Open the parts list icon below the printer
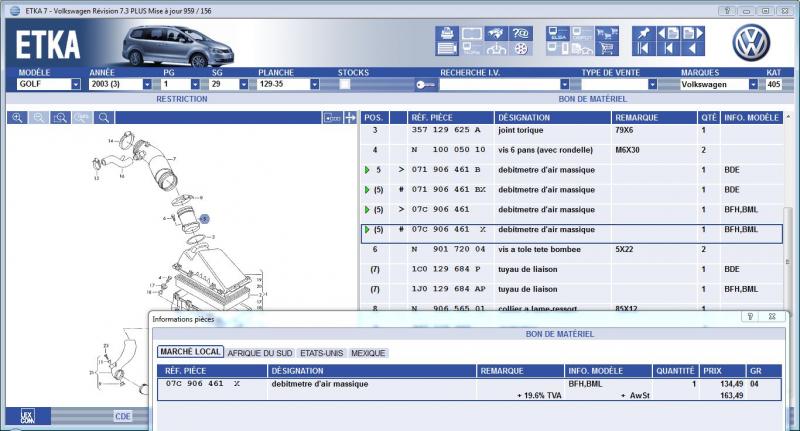The width and height of the screenshot is (800, 431). (x=447, y=49)
